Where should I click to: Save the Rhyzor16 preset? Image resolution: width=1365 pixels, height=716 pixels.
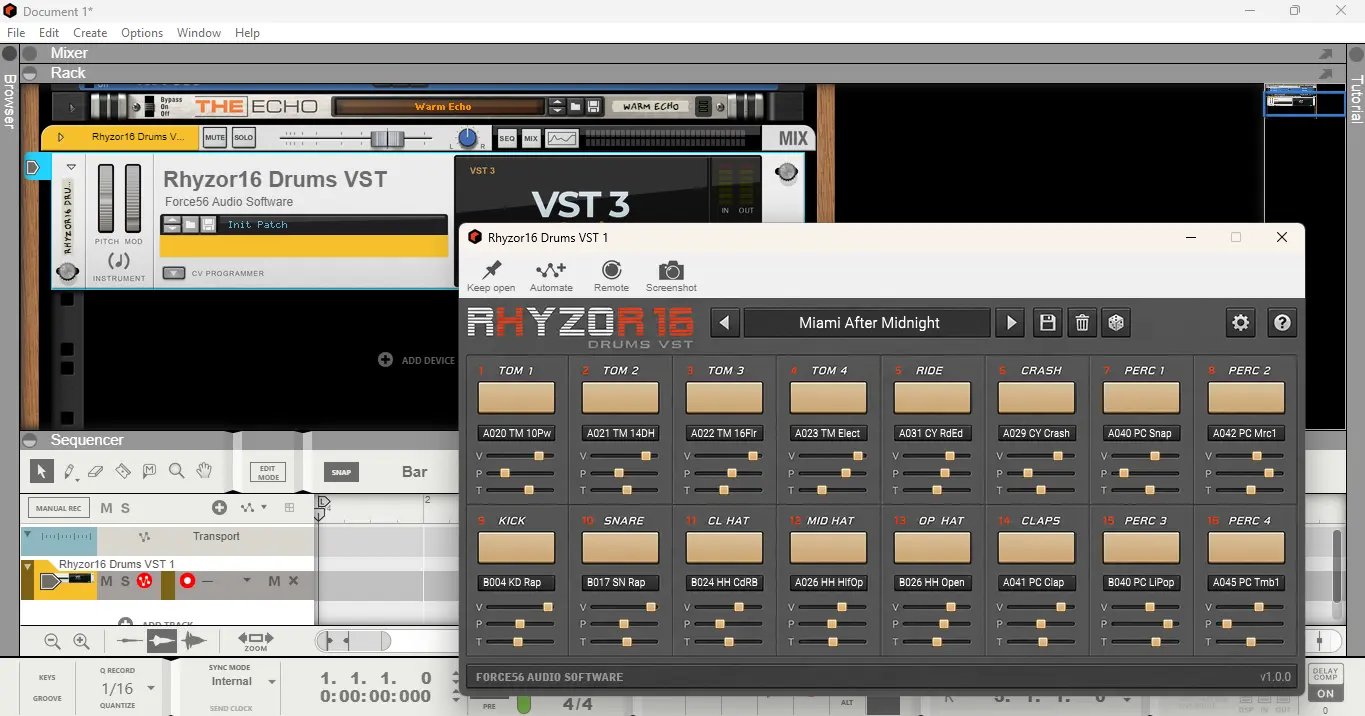pos(1047,323)
